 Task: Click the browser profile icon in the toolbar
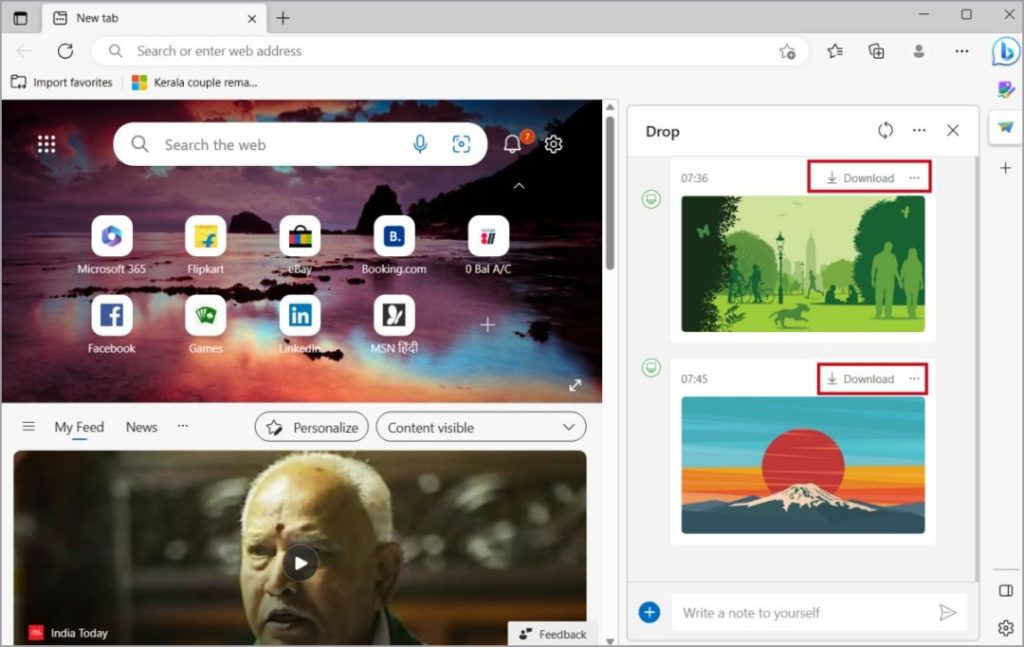click(x=919, y=51)
